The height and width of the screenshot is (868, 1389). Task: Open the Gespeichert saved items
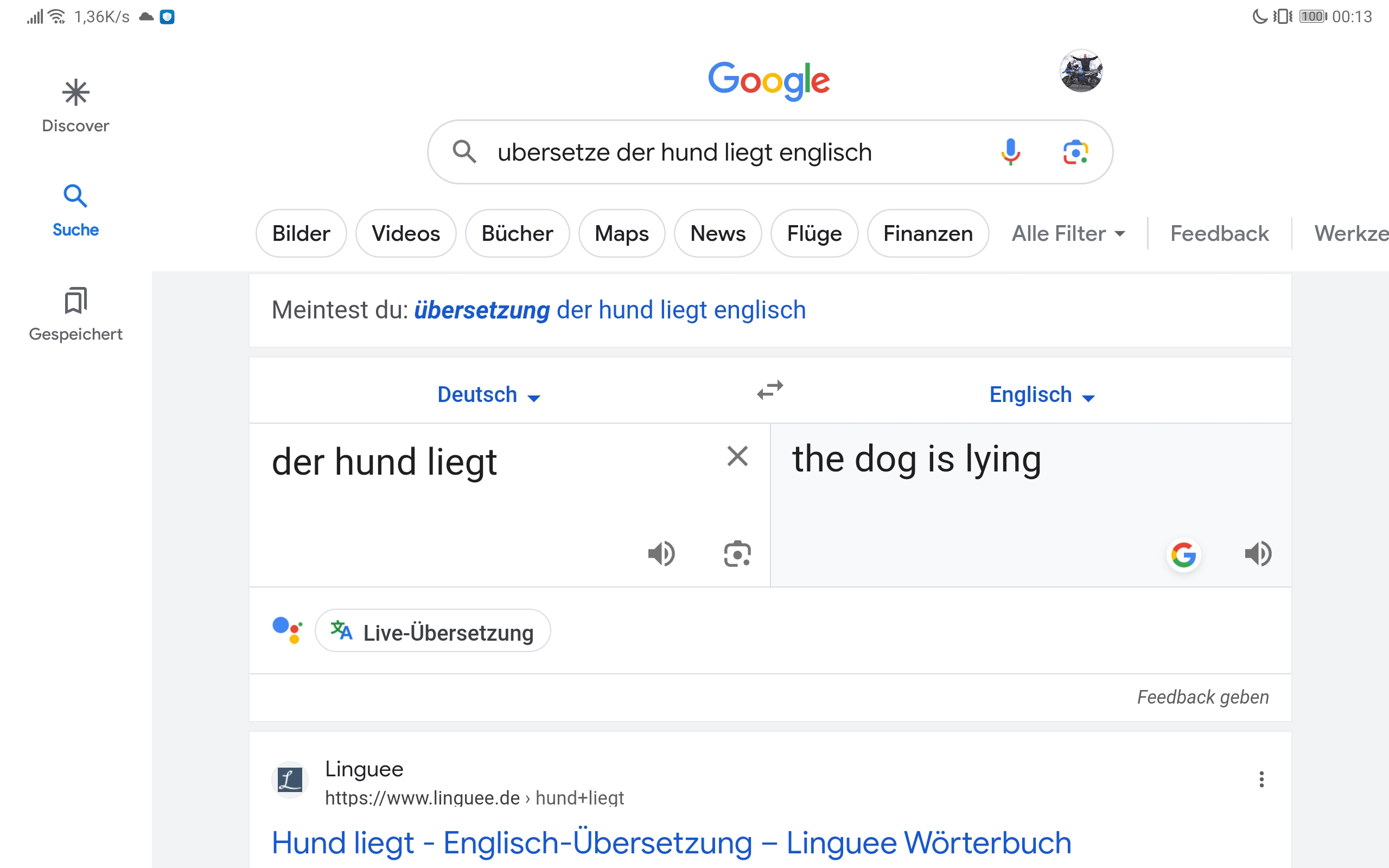(x=75, y=314)
